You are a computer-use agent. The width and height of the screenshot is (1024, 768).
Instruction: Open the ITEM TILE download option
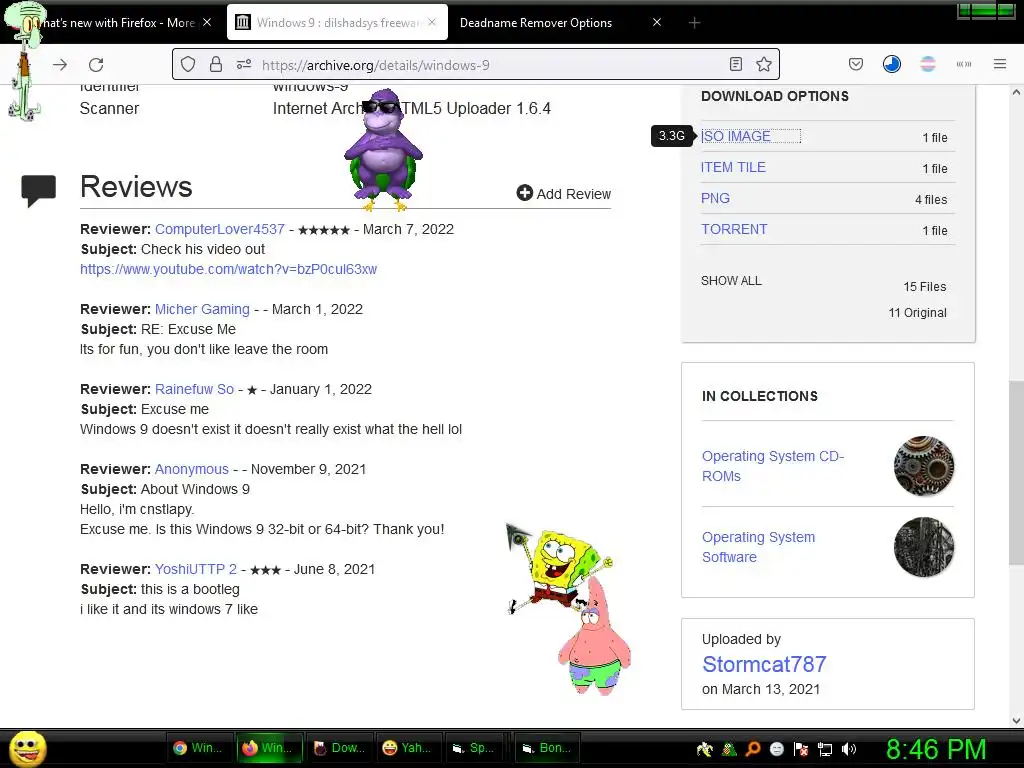(x=733, y=167)
